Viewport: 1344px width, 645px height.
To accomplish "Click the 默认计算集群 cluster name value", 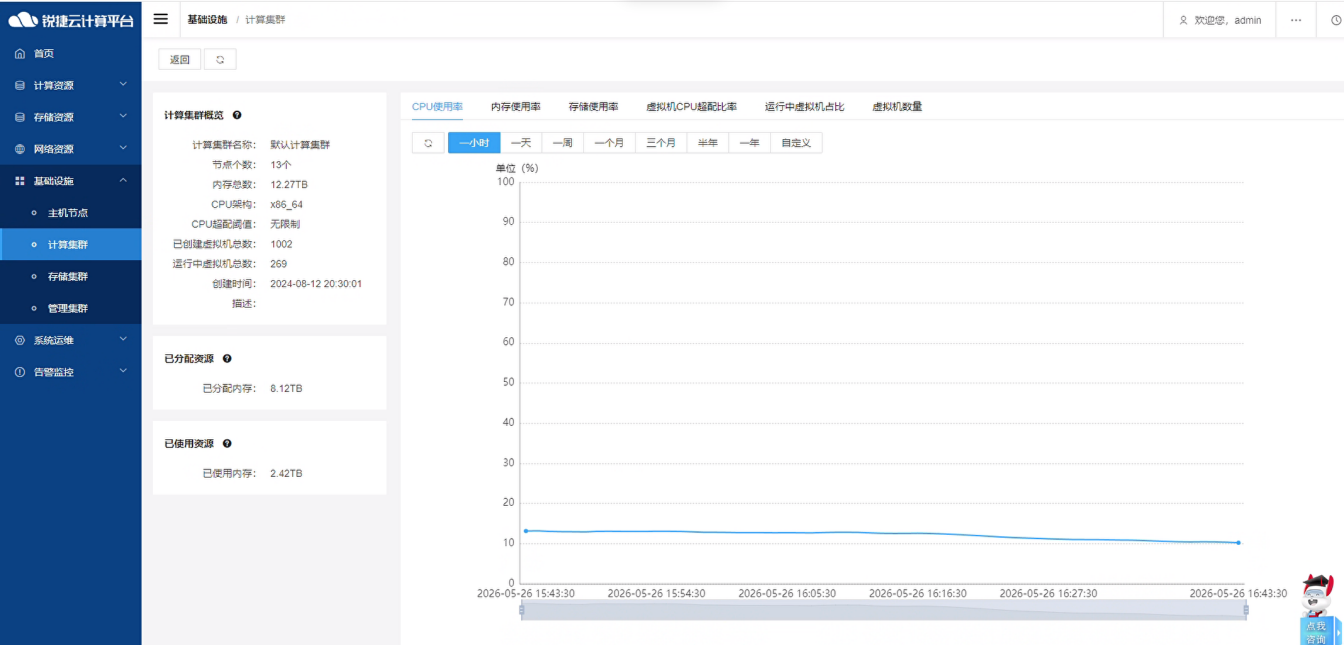I will click(300, 145).
